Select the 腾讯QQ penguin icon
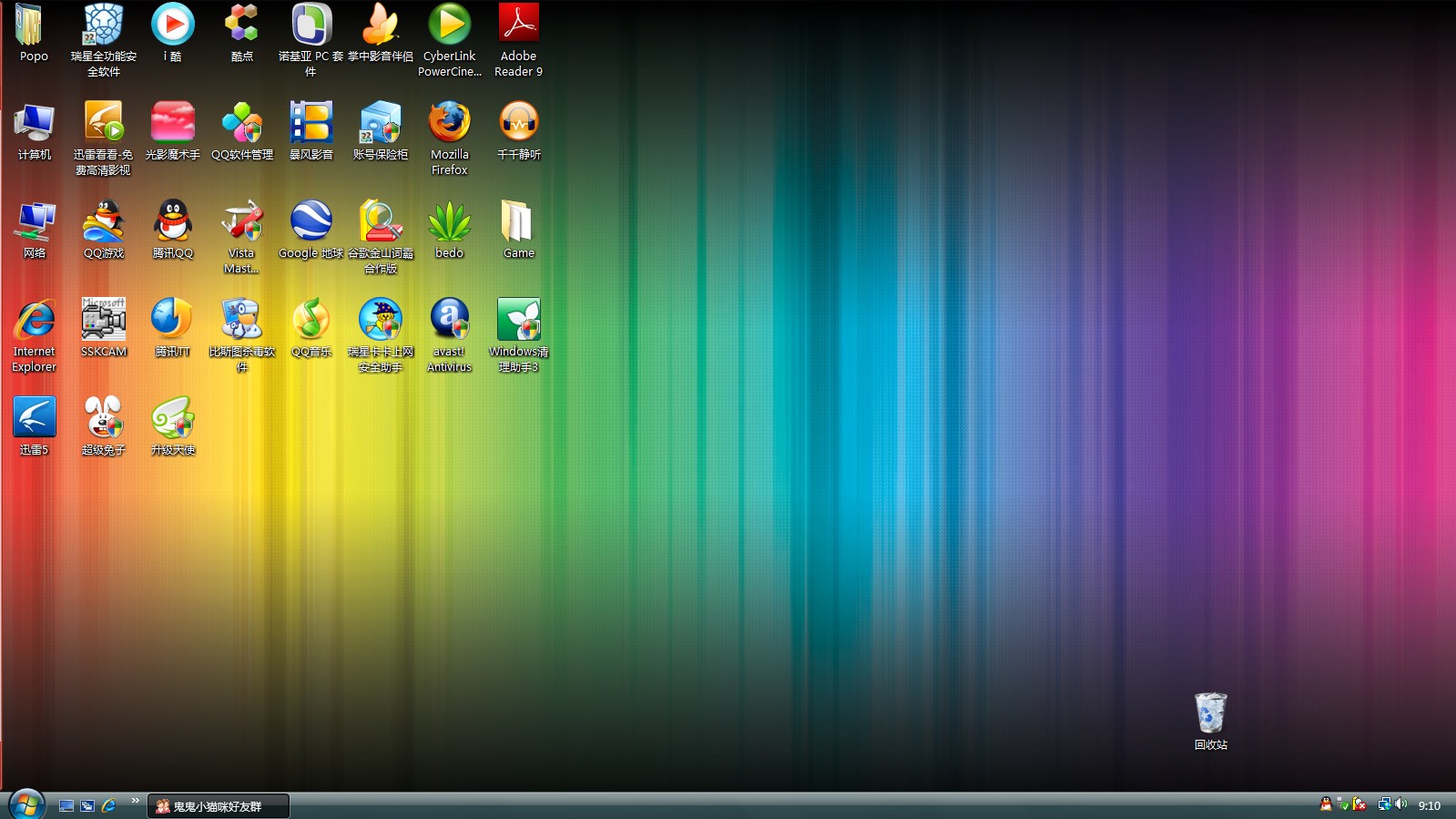 [173, 230]
